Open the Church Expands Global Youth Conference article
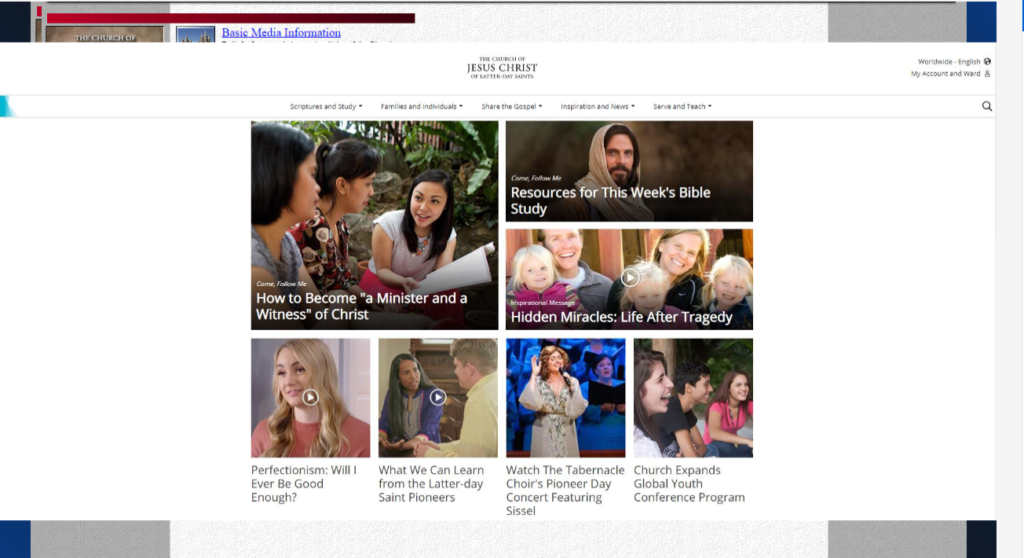This screenshot has height=558, width=1024. (x=689, y=484)
